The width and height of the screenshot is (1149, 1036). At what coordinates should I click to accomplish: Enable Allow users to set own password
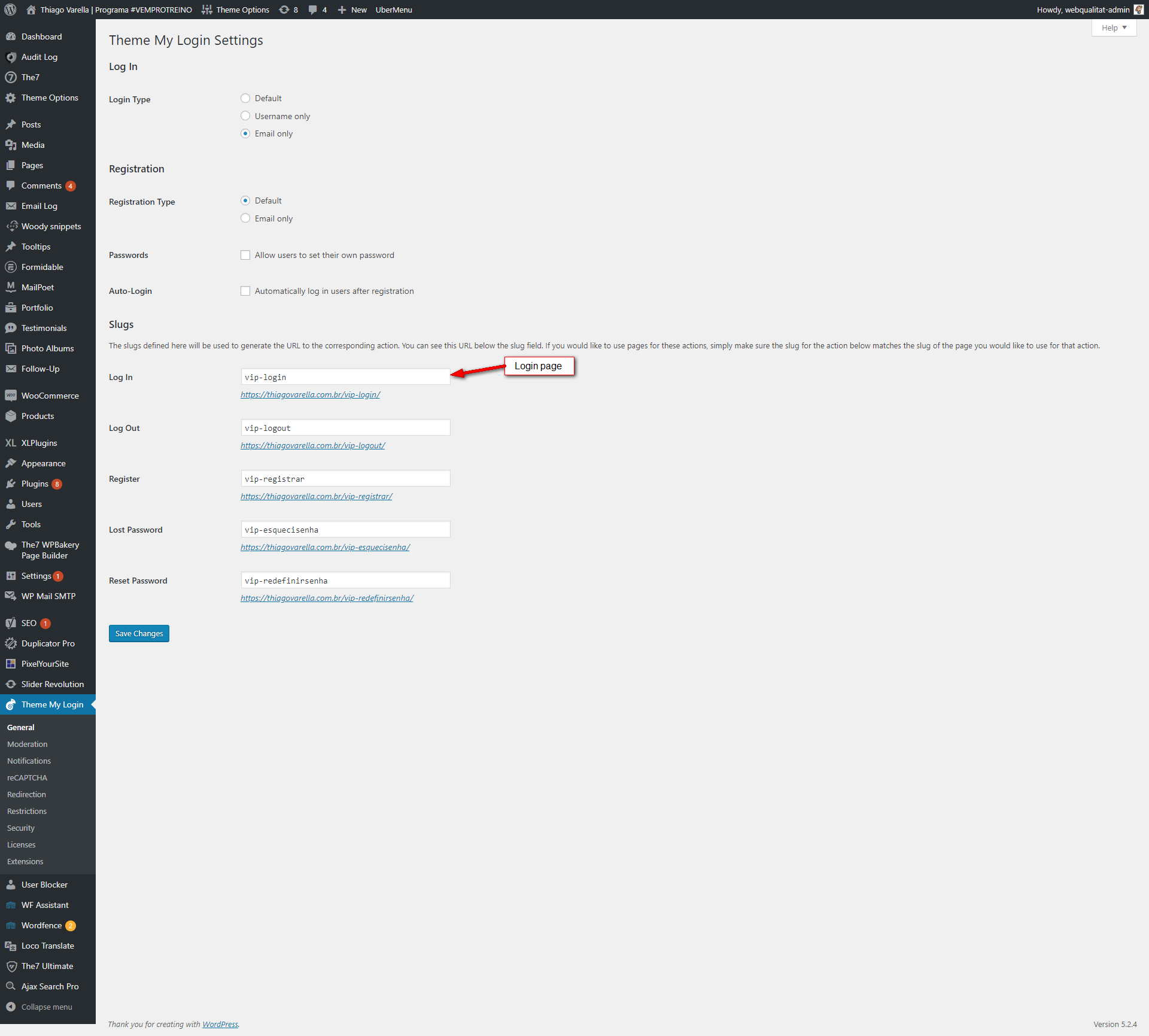[245, 255]
